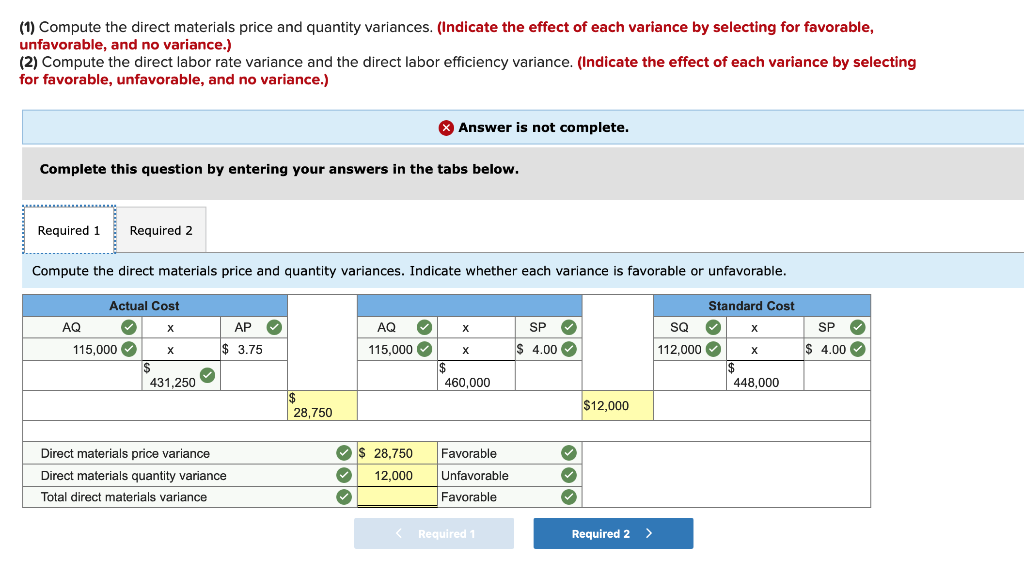Click the Total direct materials variance label
The width and height of the screenshot is (1024, 561).
123,497
